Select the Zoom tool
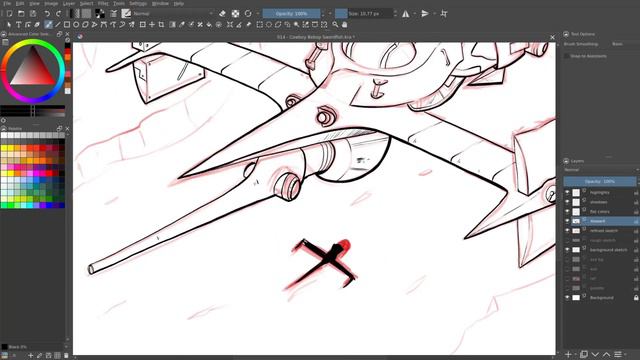This screenshot has height=360, width=640. [x=335, y=24]
